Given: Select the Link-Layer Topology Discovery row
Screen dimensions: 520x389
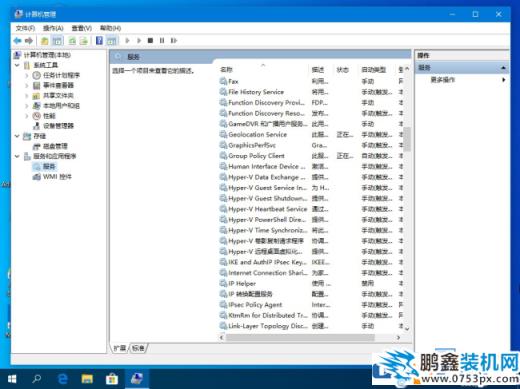Looking at the screenshot, I should [x=311, y=326].
